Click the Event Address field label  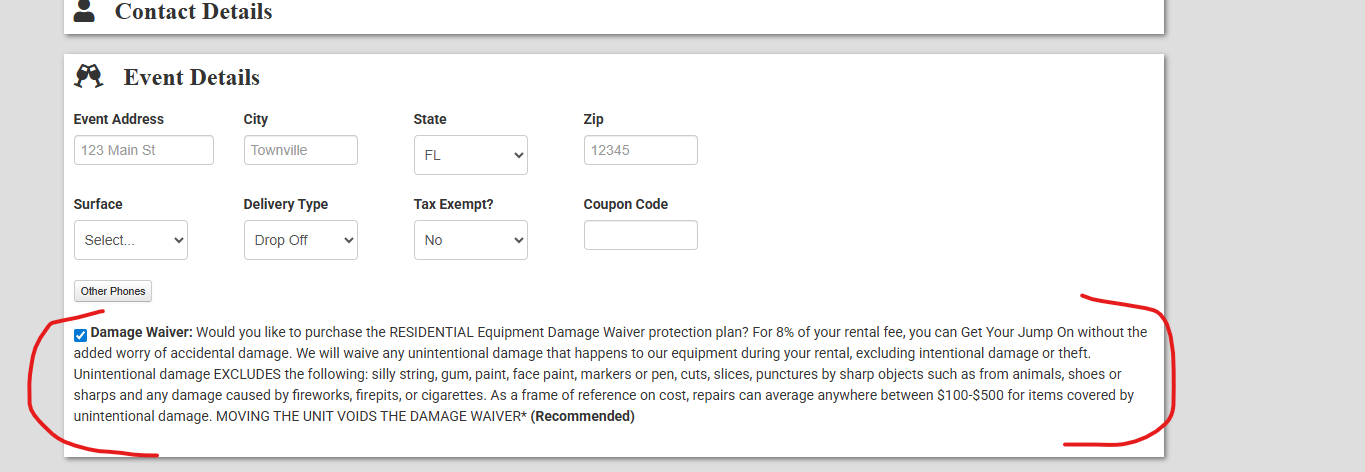(118, 119)
